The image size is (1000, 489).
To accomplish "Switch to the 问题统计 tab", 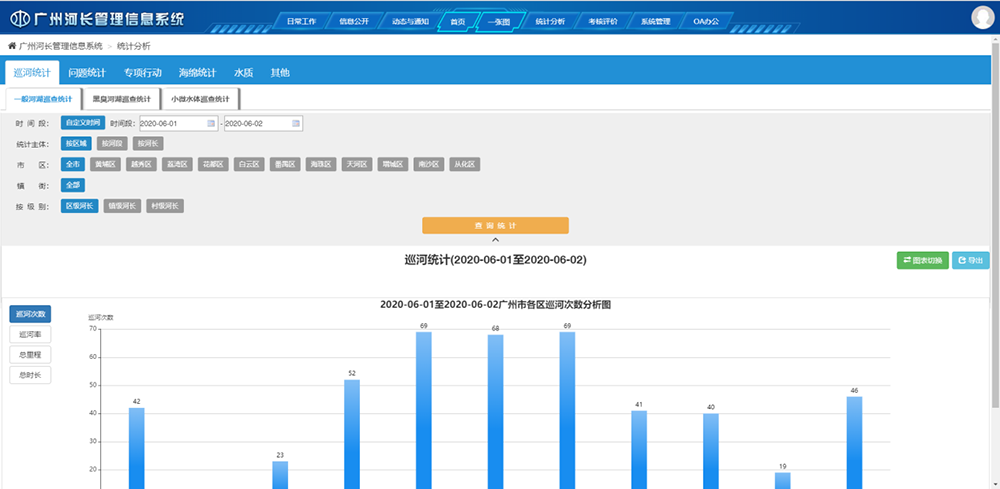I will [87, 73].
